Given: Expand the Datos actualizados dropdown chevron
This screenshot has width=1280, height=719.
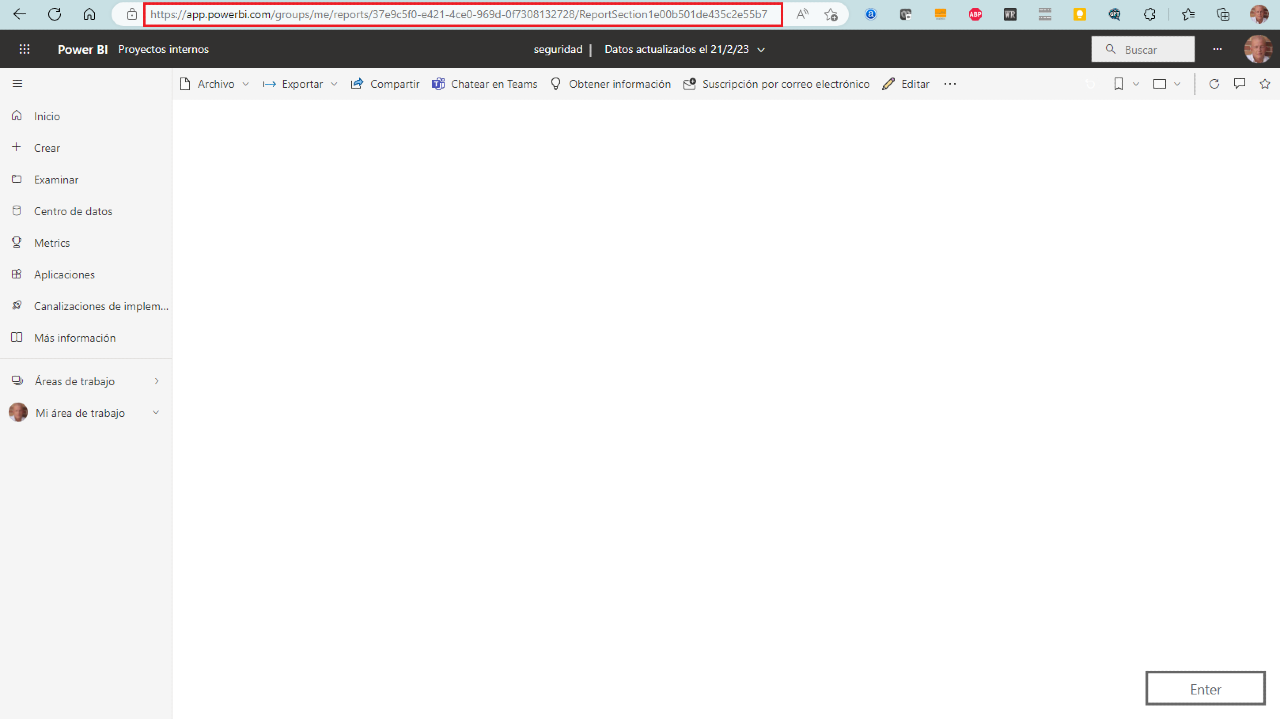Looking at the screenshot, I should coord(762,50).
